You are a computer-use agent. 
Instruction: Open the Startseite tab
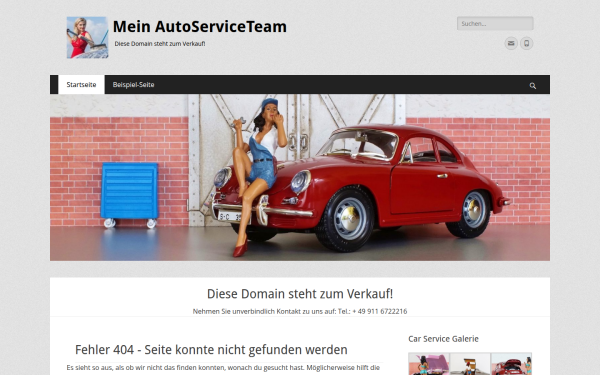point(81,85)
